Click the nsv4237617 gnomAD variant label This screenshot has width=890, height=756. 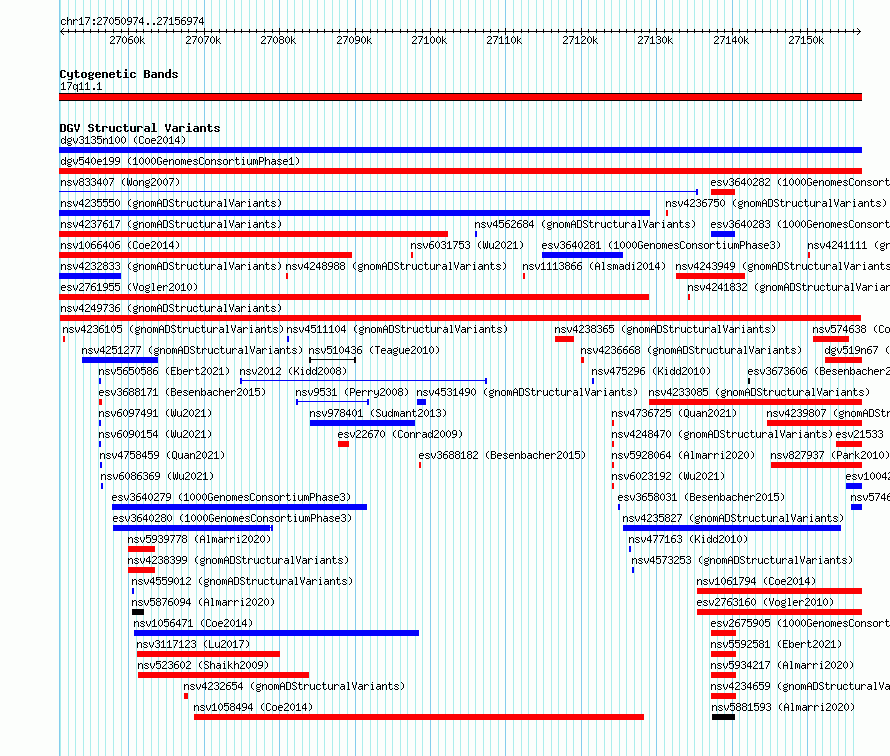pos(171,224)
